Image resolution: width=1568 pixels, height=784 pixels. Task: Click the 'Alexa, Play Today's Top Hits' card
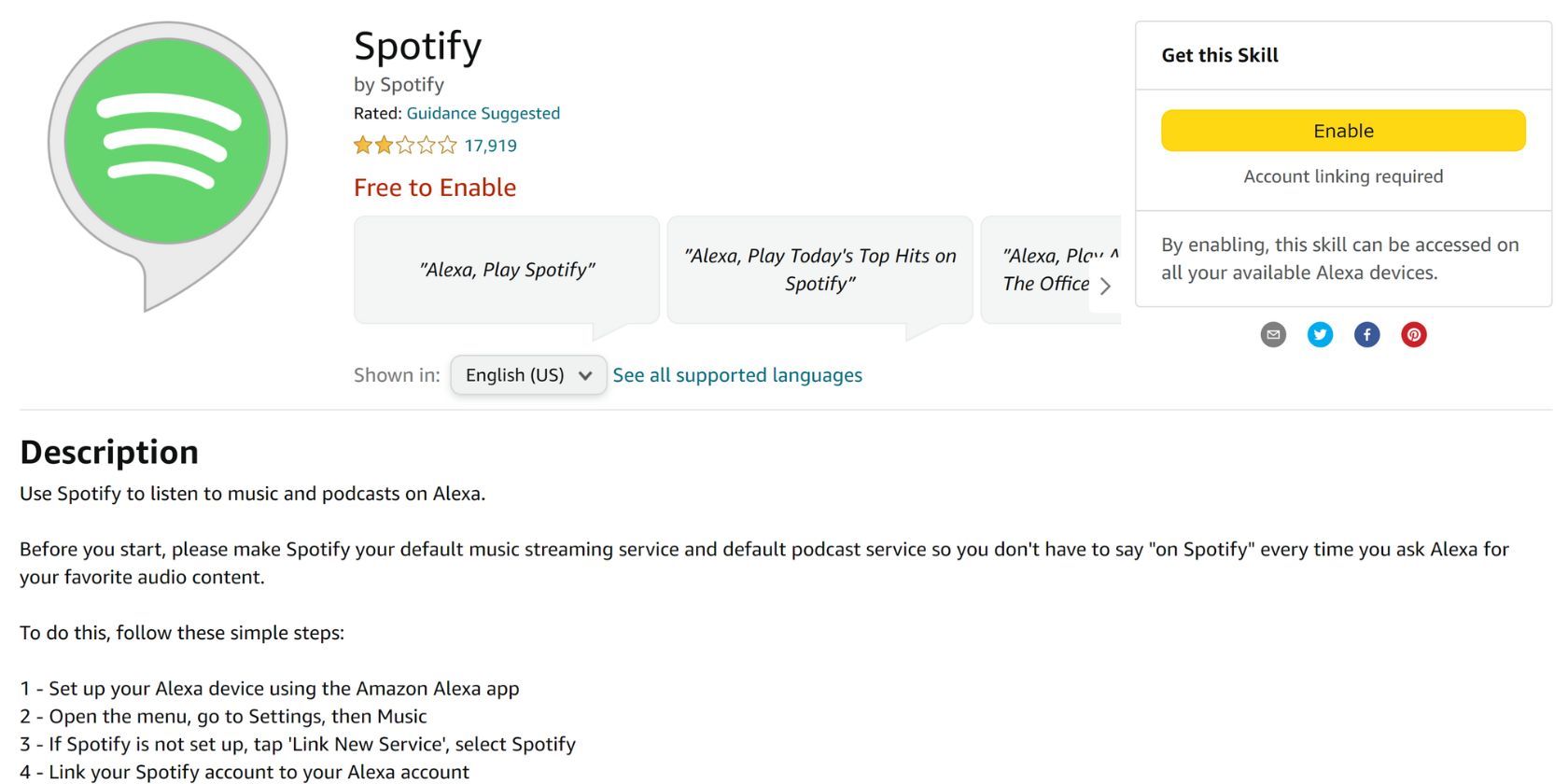[819, 269]
